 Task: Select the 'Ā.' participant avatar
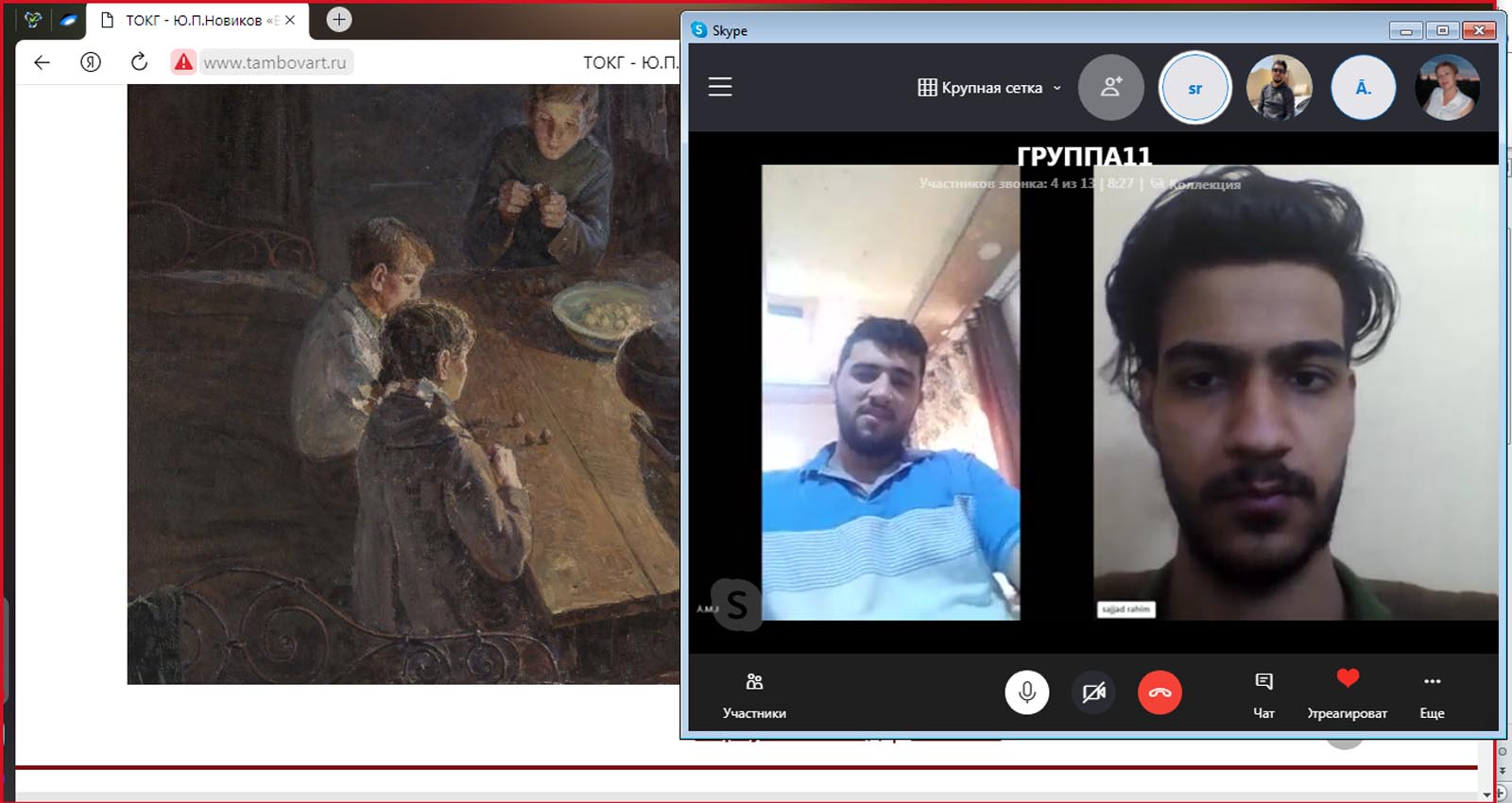[1363, 88]
